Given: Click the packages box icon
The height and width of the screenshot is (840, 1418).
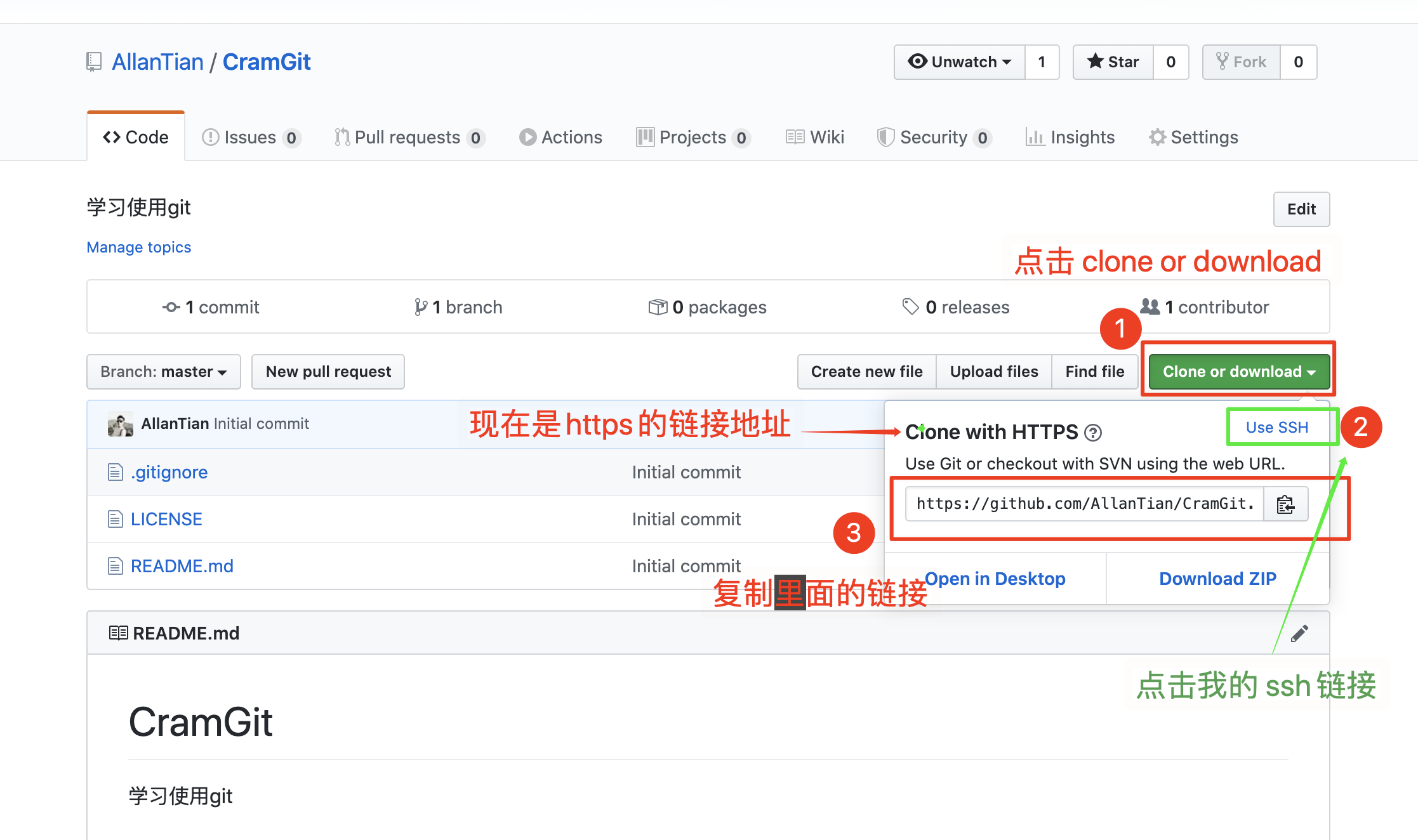Looking at the screenshot, I should coord(658,307).
